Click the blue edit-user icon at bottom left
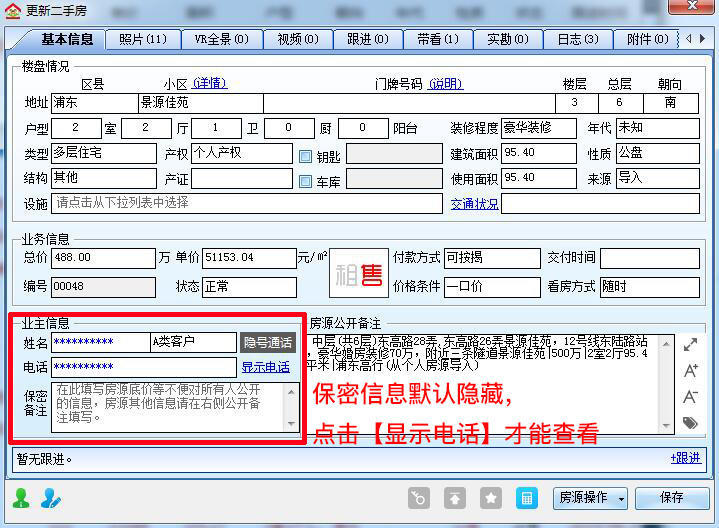 coord(50,498)
